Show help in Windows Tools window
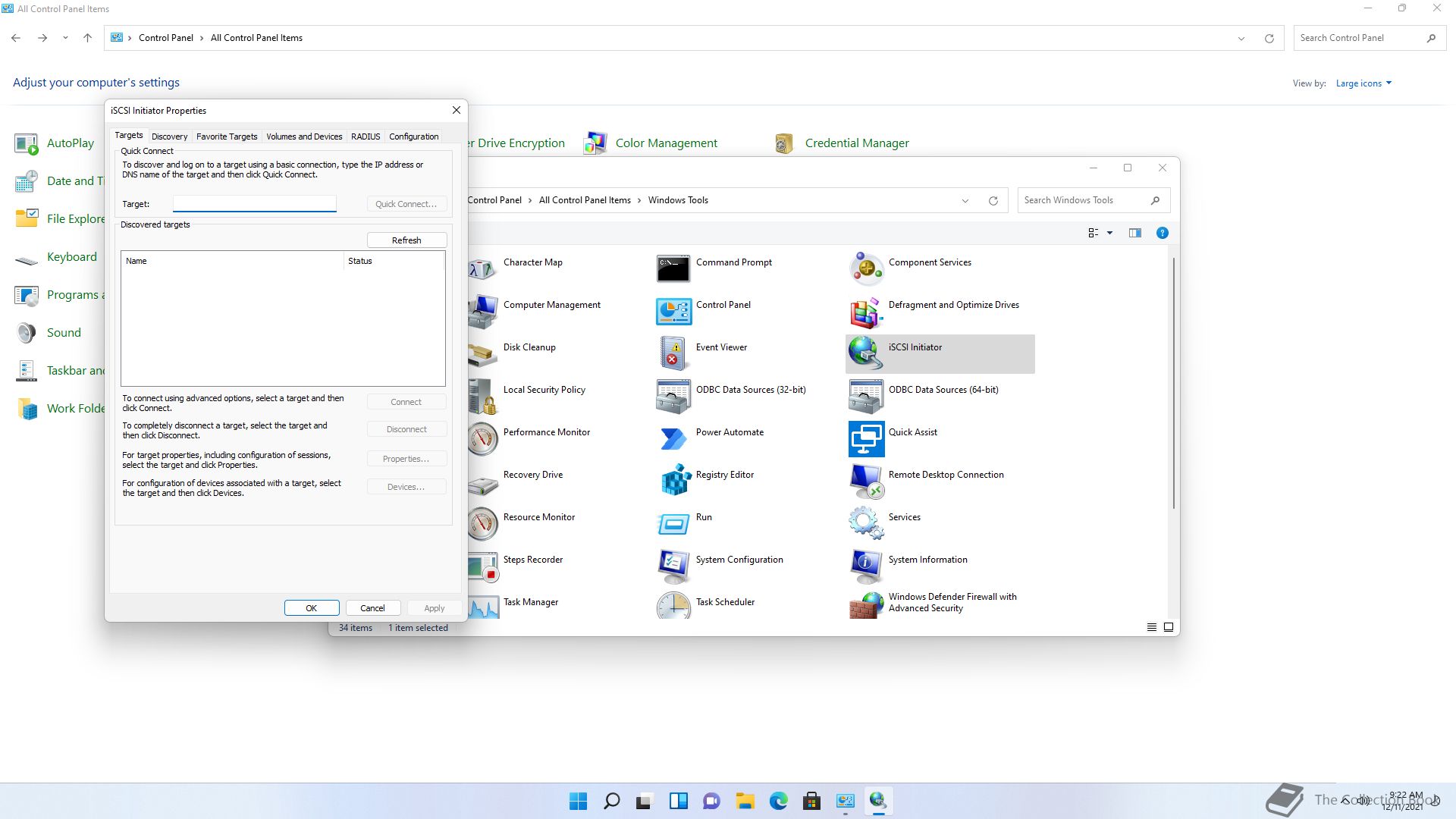 point(1162,234)
